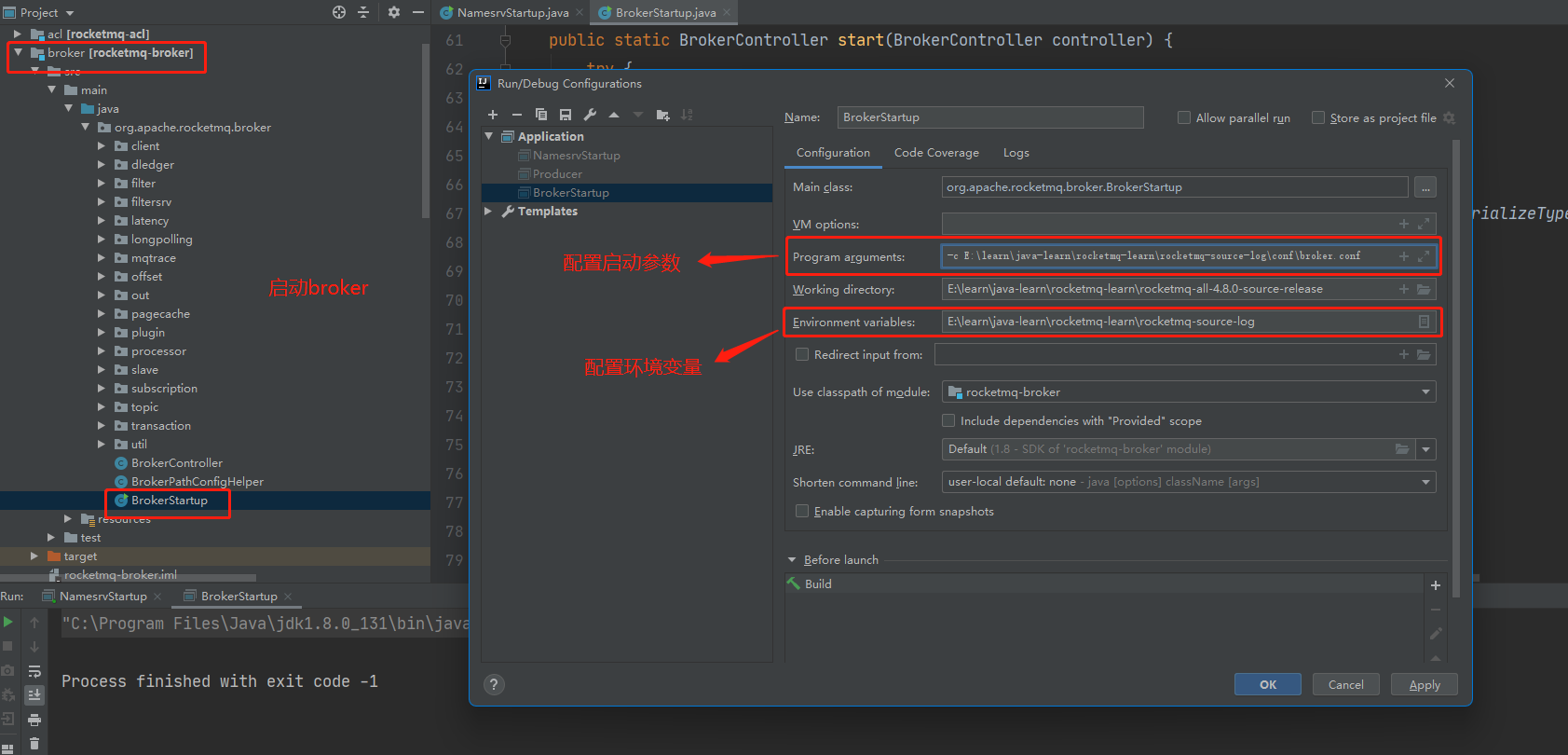Screen dimensions: 1568x755
Task: Open edit templates wrench in dialog toolbar
Action: point(590,115)
